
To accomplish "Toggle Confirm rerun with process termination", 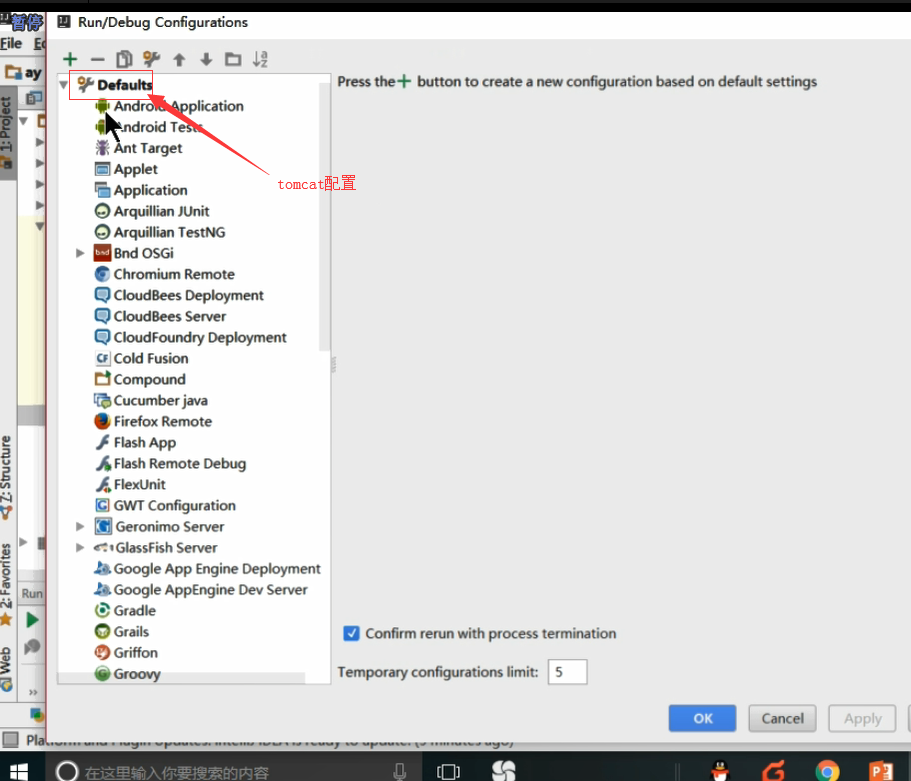I will (352, 633).
